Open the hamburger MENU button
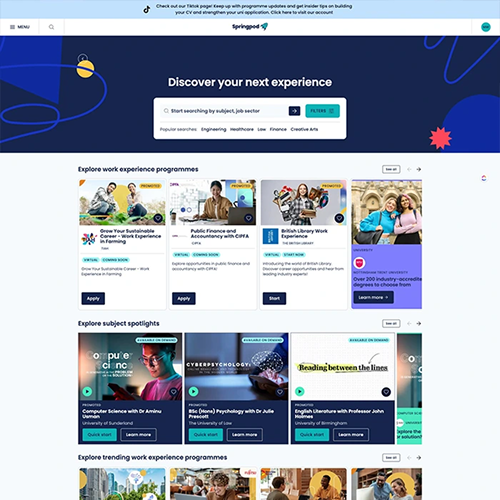500x500 pixels. tap(20, 27)
